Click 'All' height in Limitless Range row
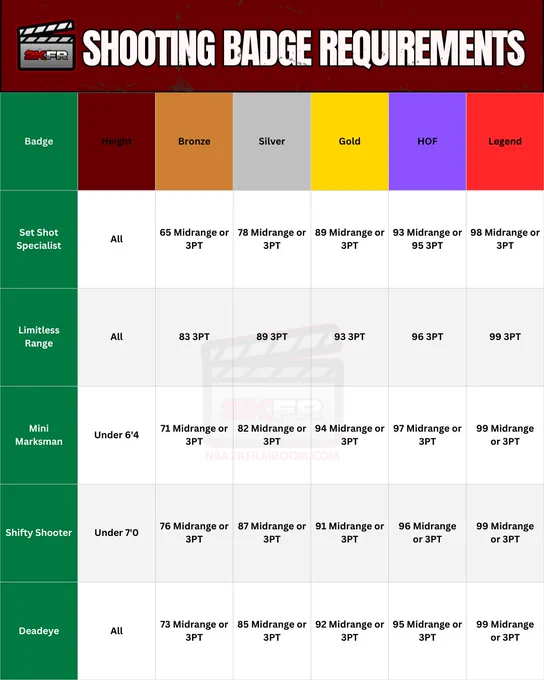The width and height of the screenshot is (544, 680). tap(116, 337)
